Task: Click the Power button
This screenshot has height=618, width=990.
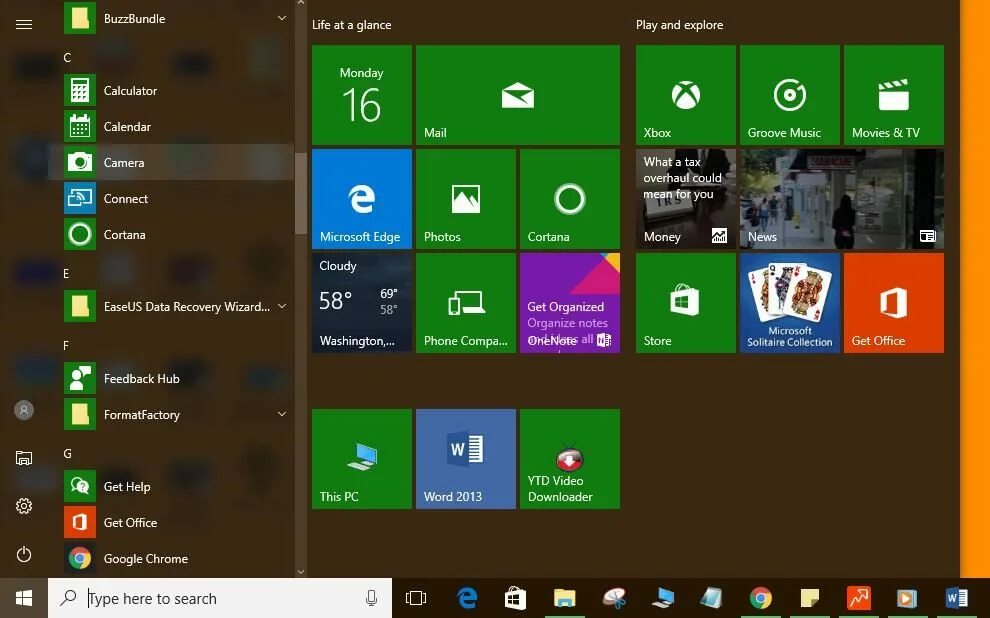Action: point(24,554)
